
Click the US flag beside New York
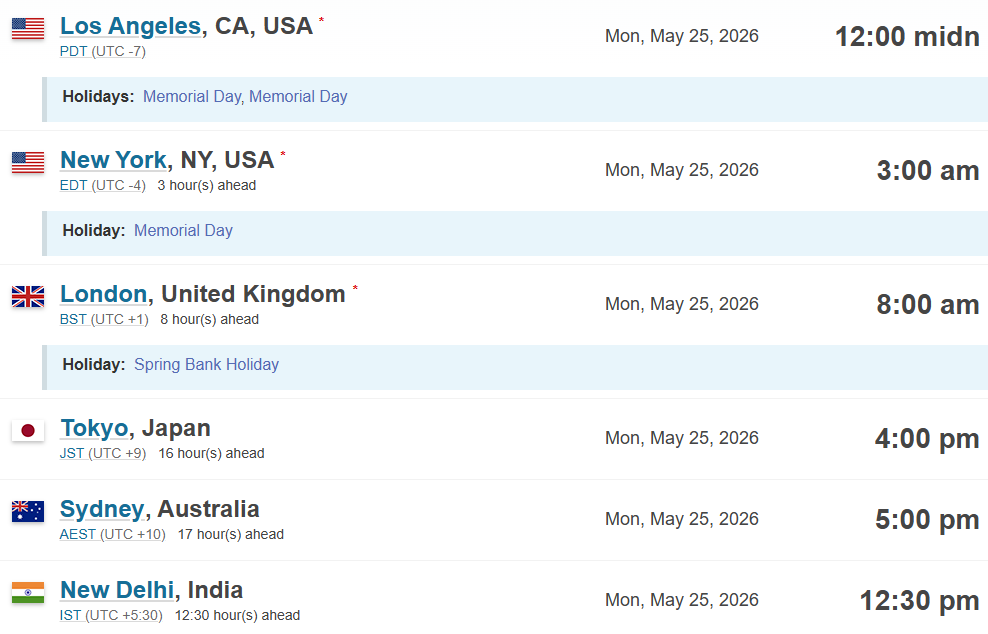click(x=28, y=162)
